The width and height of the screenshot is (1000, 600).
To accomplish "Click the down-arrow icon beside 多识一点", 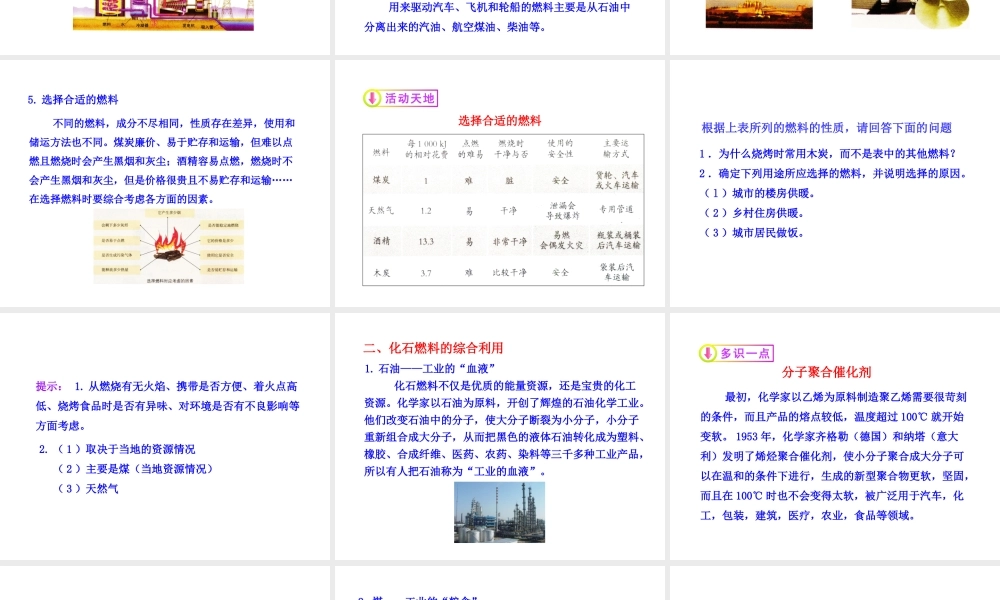I will pyautogui.click(x=707, y=353).
